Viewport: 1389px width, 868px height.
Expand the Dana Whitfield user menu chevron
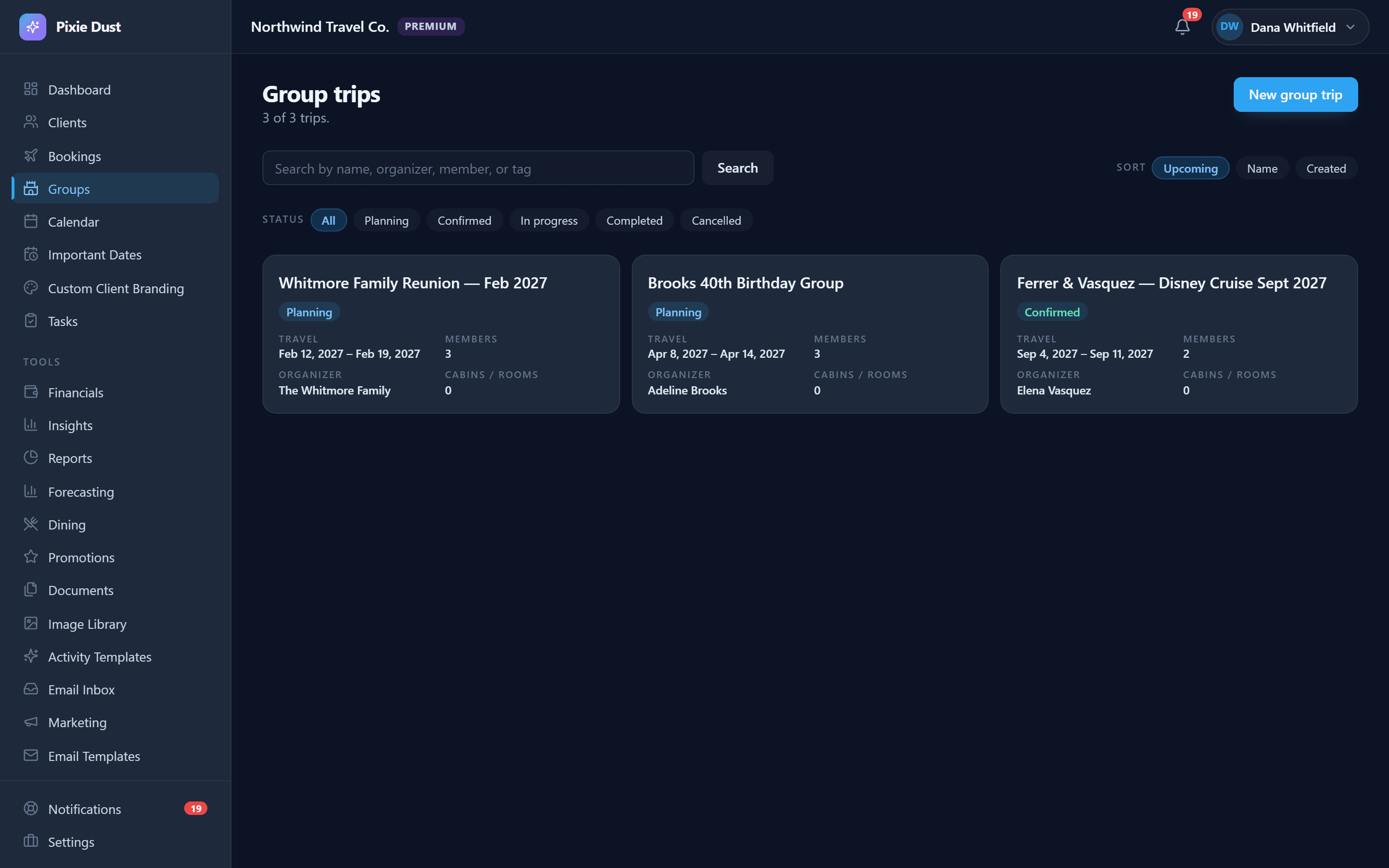tap(1350, 27)
